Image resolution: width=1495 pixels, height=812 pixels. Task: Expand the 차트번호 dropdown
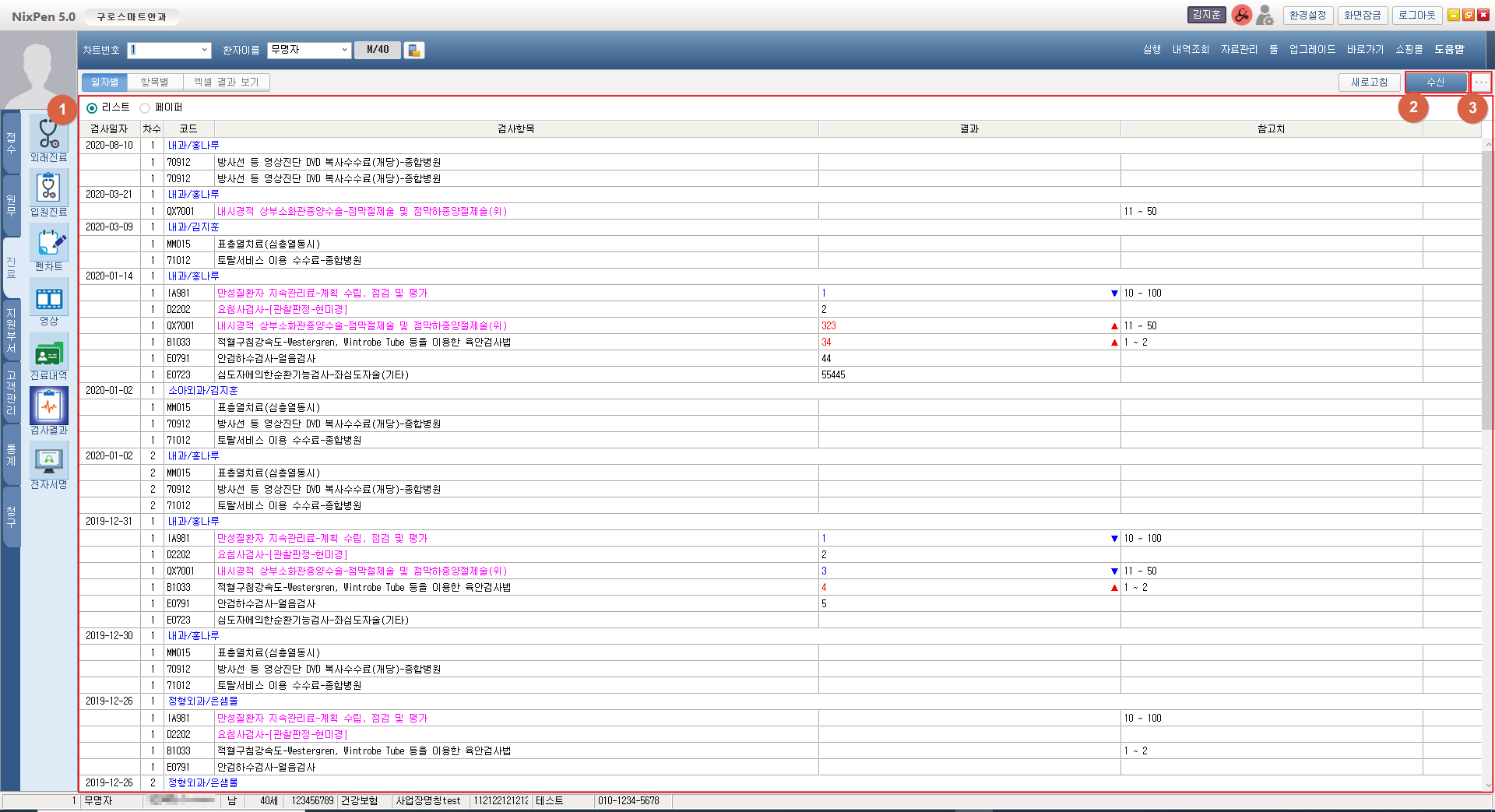pyautogui.click(x=204, y=51)
